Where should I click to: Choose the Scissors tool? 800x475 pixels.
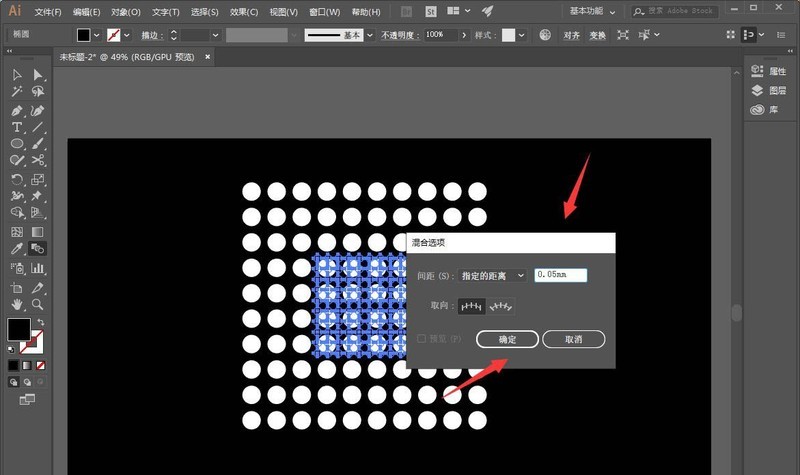click(37, 161)
